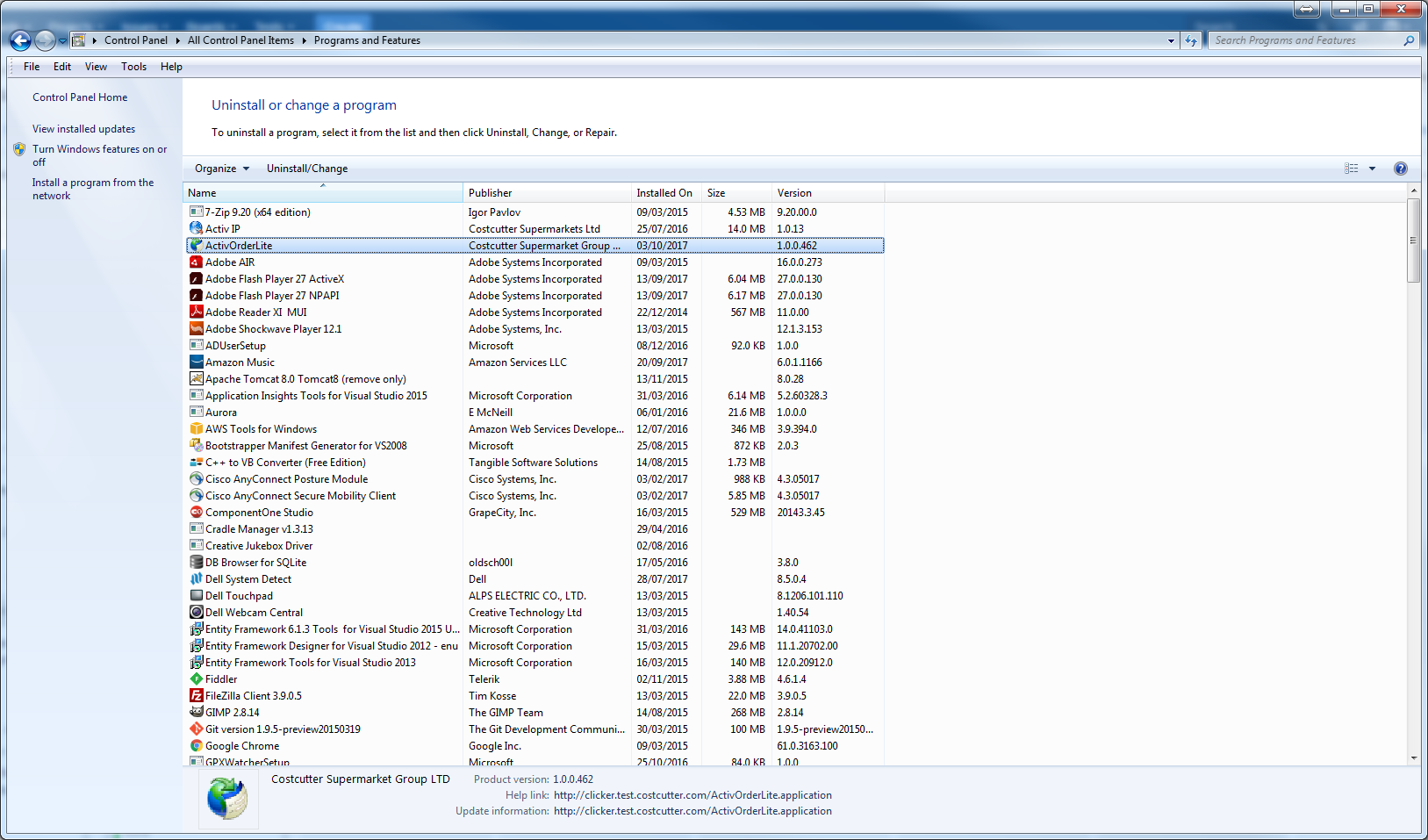Viewport: 1428px width, 840px height.
Task: Sort by the Publisher column header
Action: pyautogui.click(x=547, y=192)
